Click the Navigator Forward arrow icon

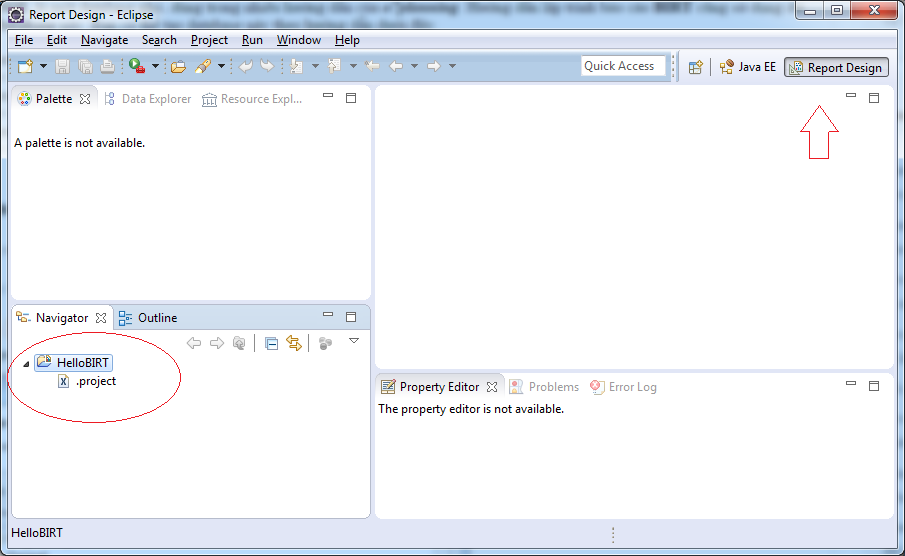pos(216,343)
